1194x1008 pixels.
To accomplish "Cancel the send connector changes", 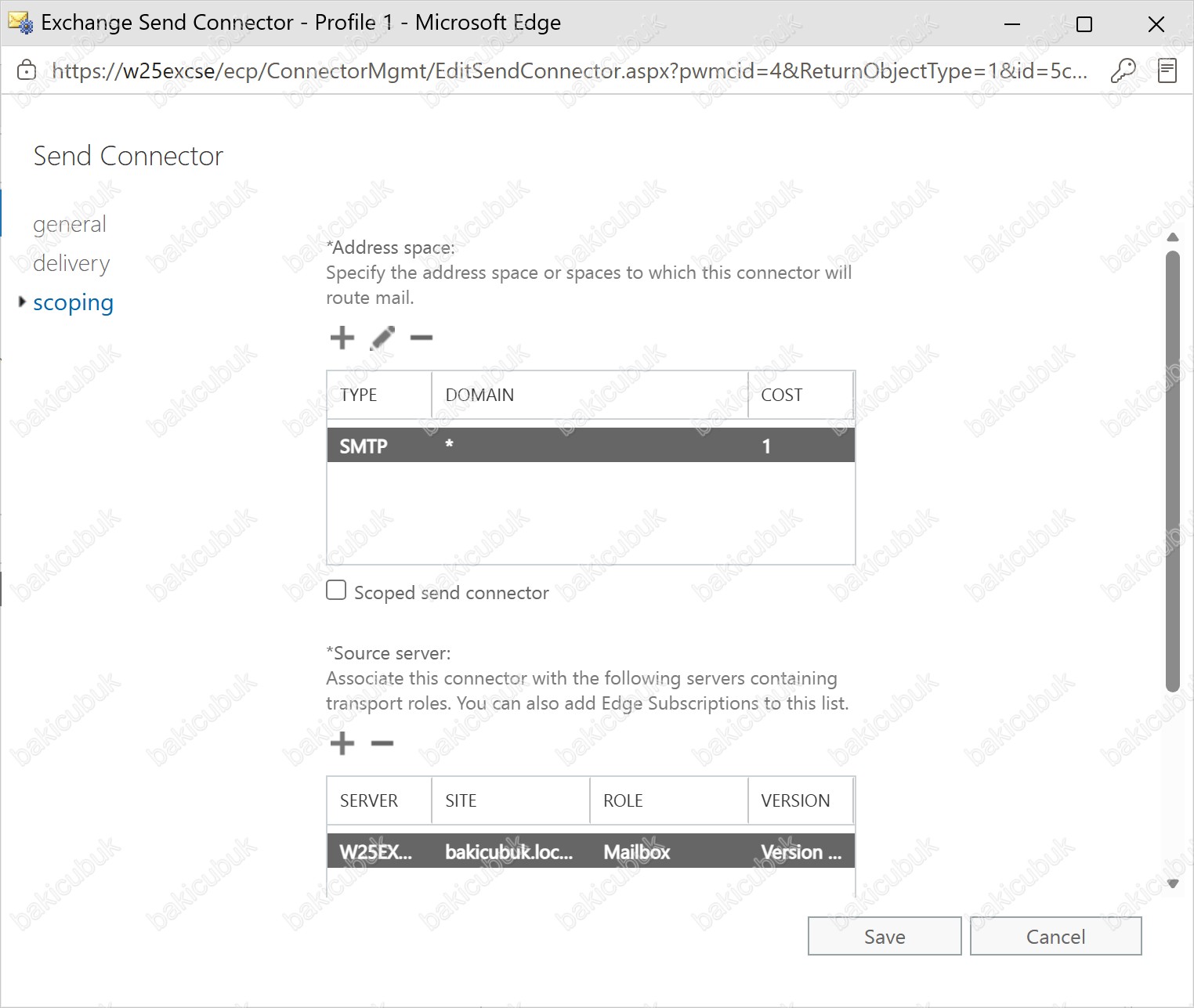I will (x=1055, y=936).
